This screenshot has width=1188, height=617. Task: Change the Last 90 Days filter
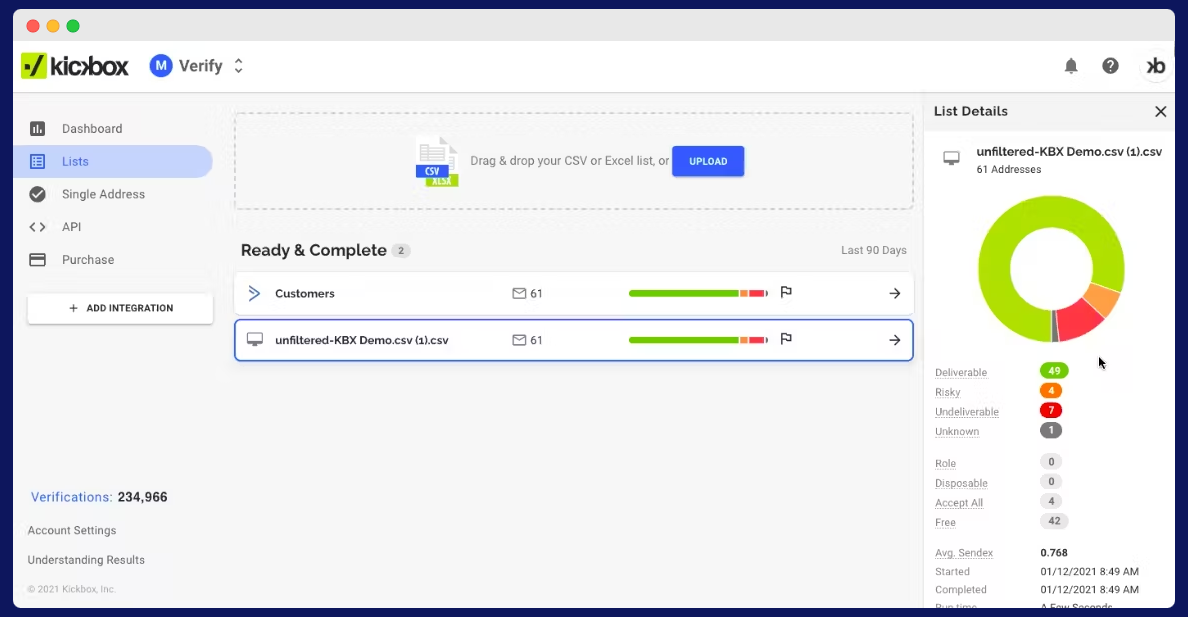874,250
